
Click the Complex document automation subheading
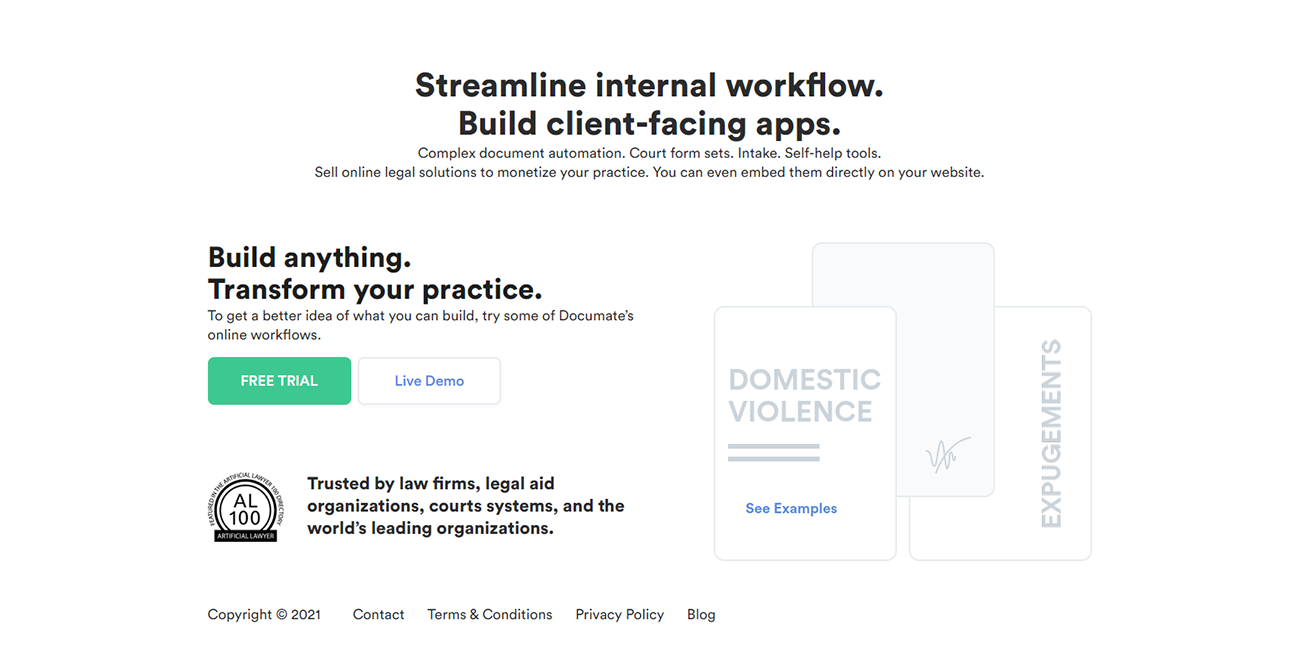649,153
